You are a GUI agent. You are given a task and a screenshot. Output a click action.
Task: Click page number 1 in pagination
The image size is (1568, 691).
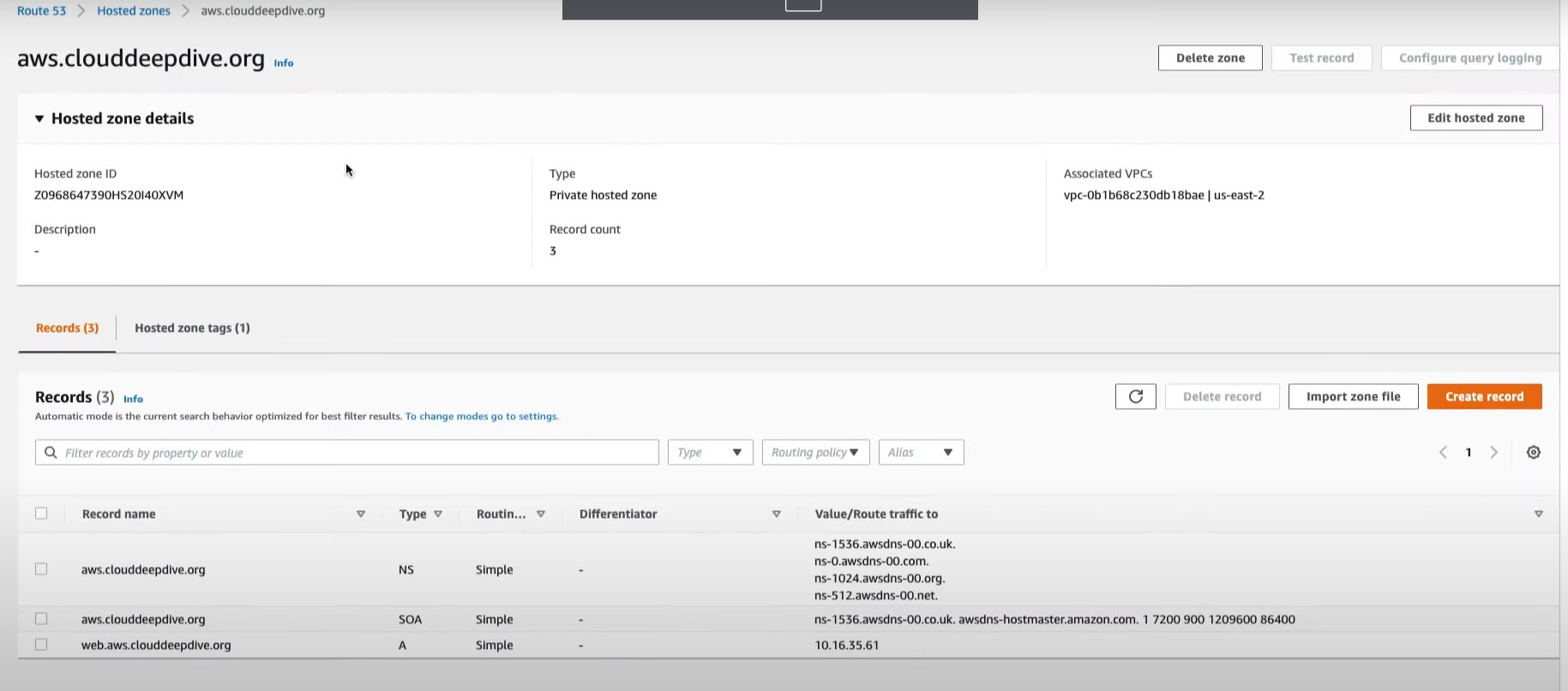tap(1469, 453)
